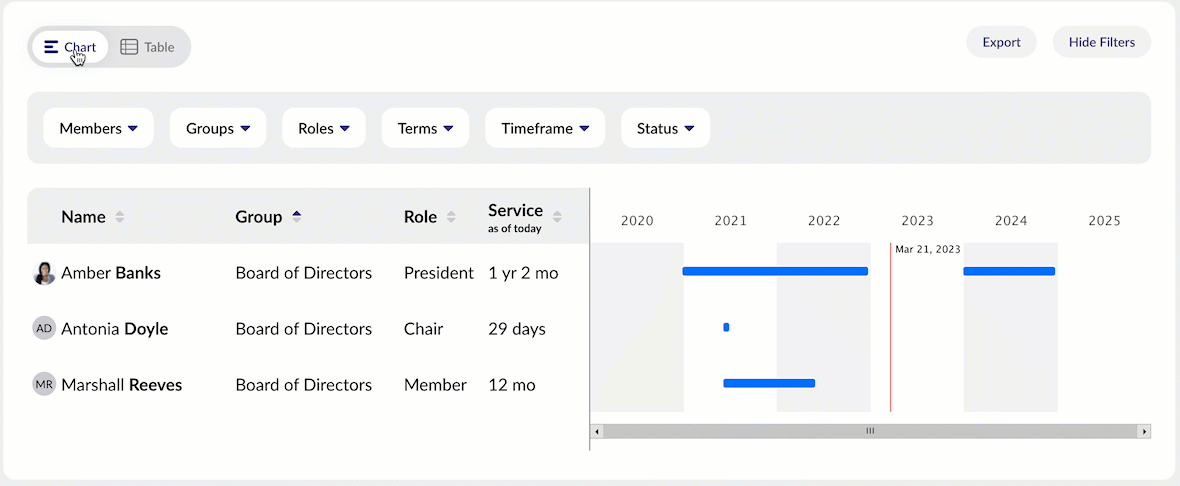The width and height of the screenshot is (1180, 486).
Task: Click Antonia Doyle's AD avatar
Action: point(44,329)
